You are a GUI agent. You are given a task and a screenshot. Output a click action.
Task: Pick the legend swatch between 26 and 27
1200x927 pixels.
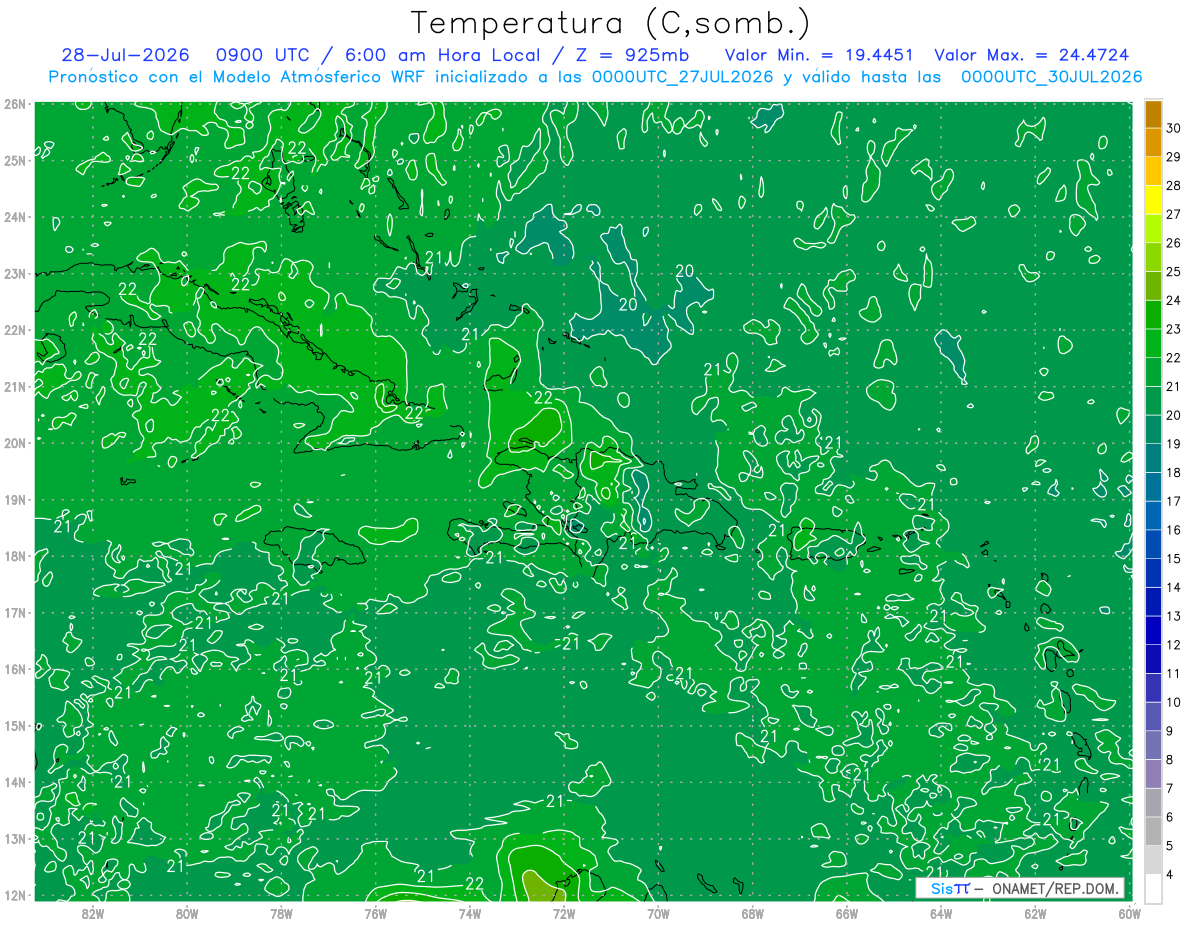(1153, 229)
